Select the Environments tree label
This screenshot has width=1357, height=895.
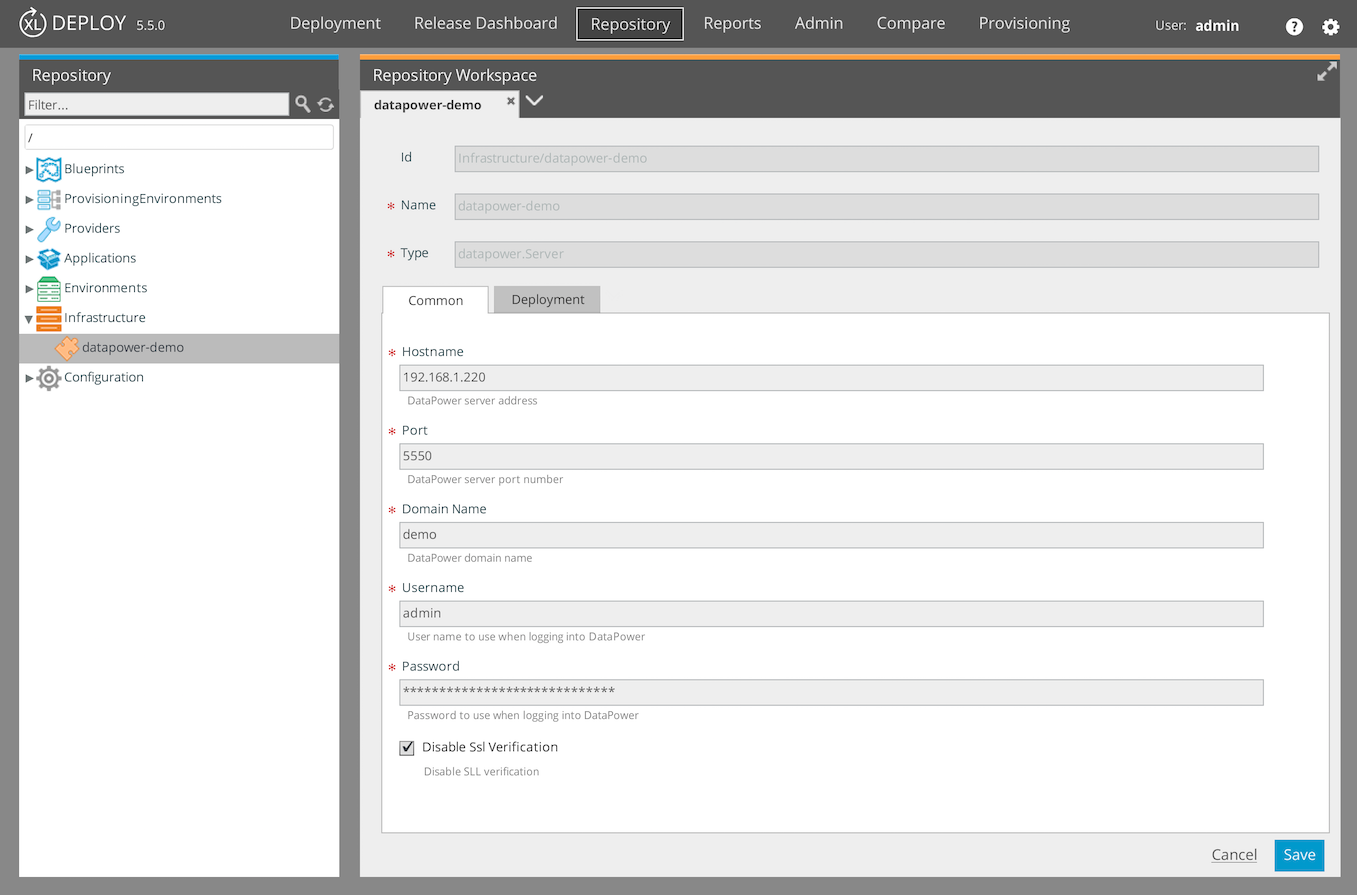pyautogui.click(x=105, y=288)
